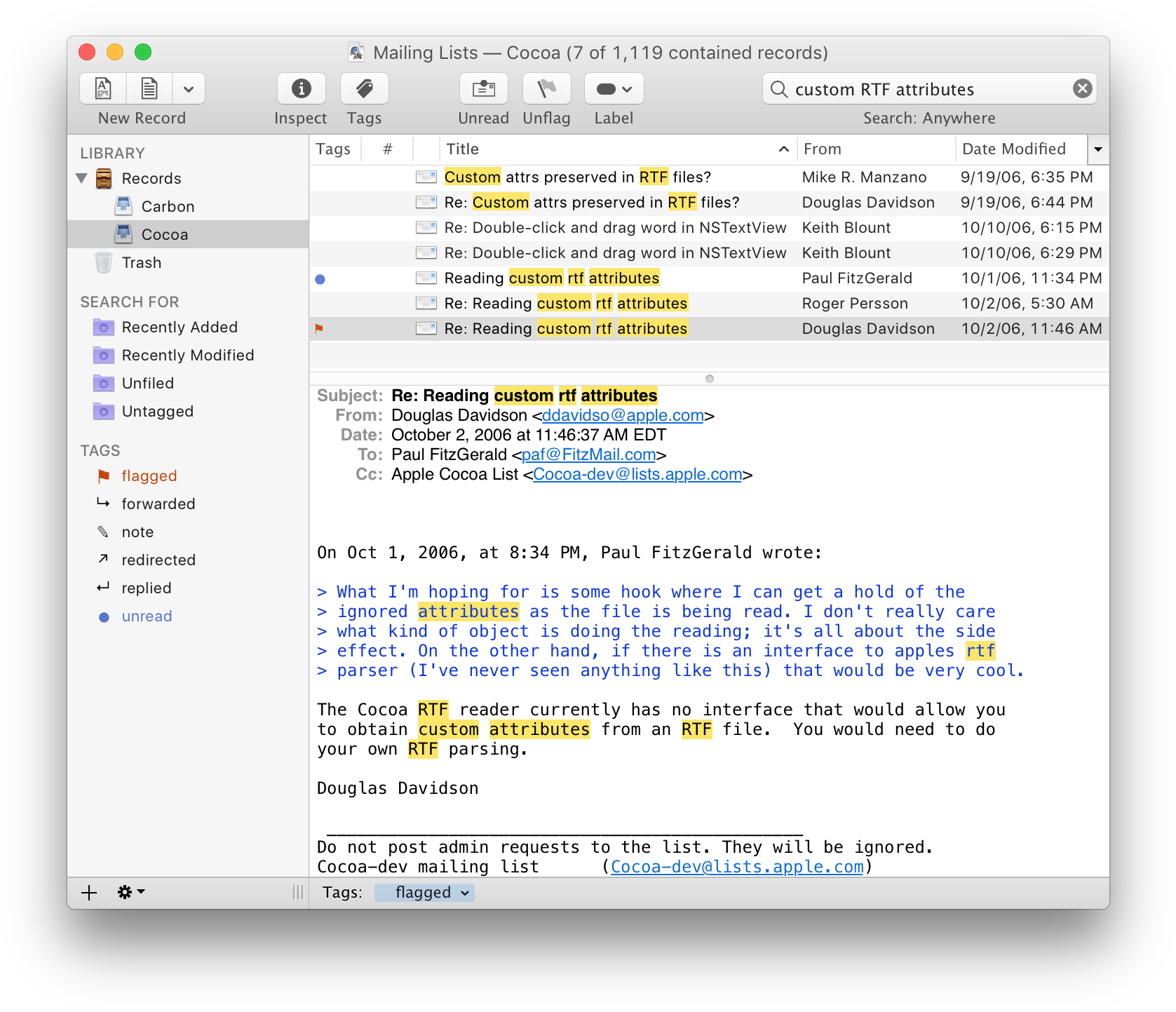This screenshot has width=1176, height=1012.
Task: Click the flagged tag token in tags bar
Action: (x=424, y=892)
